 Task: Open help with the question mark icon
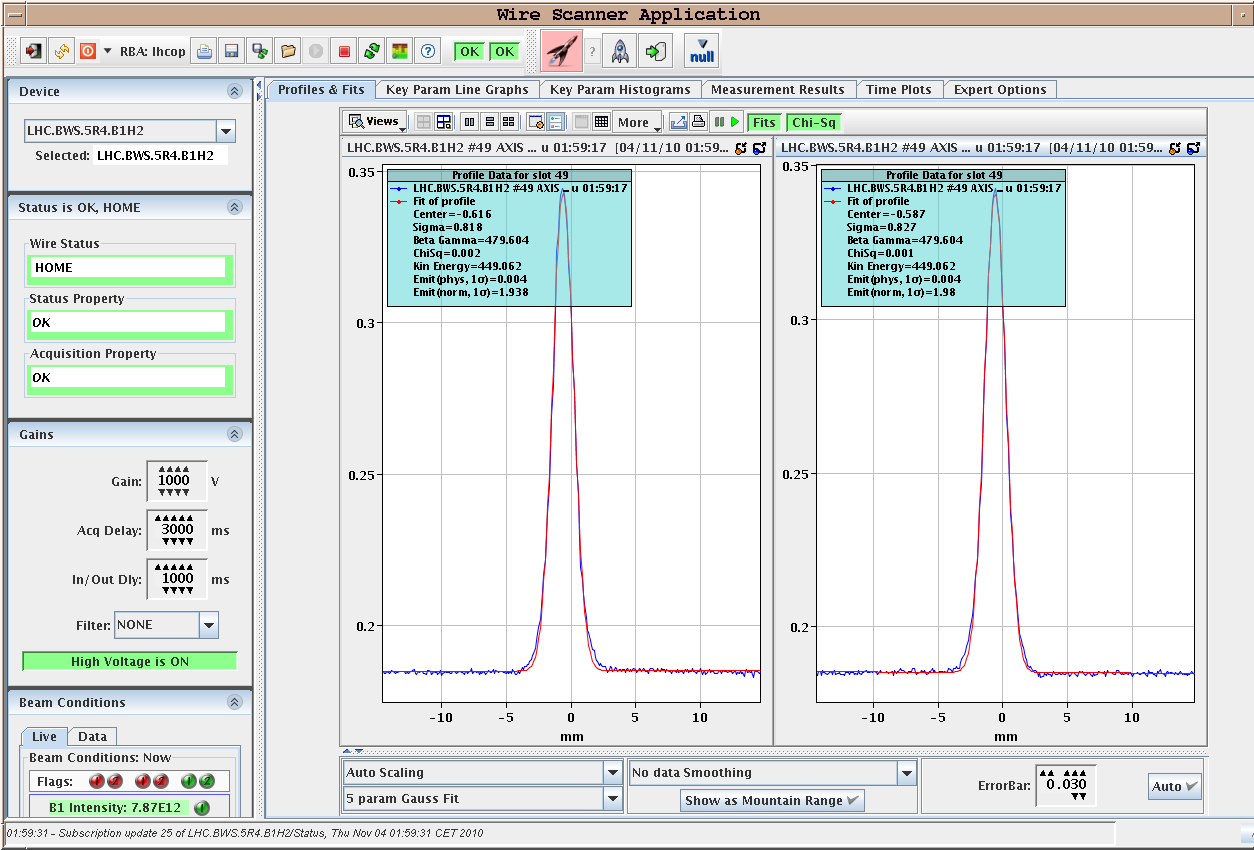428,51
